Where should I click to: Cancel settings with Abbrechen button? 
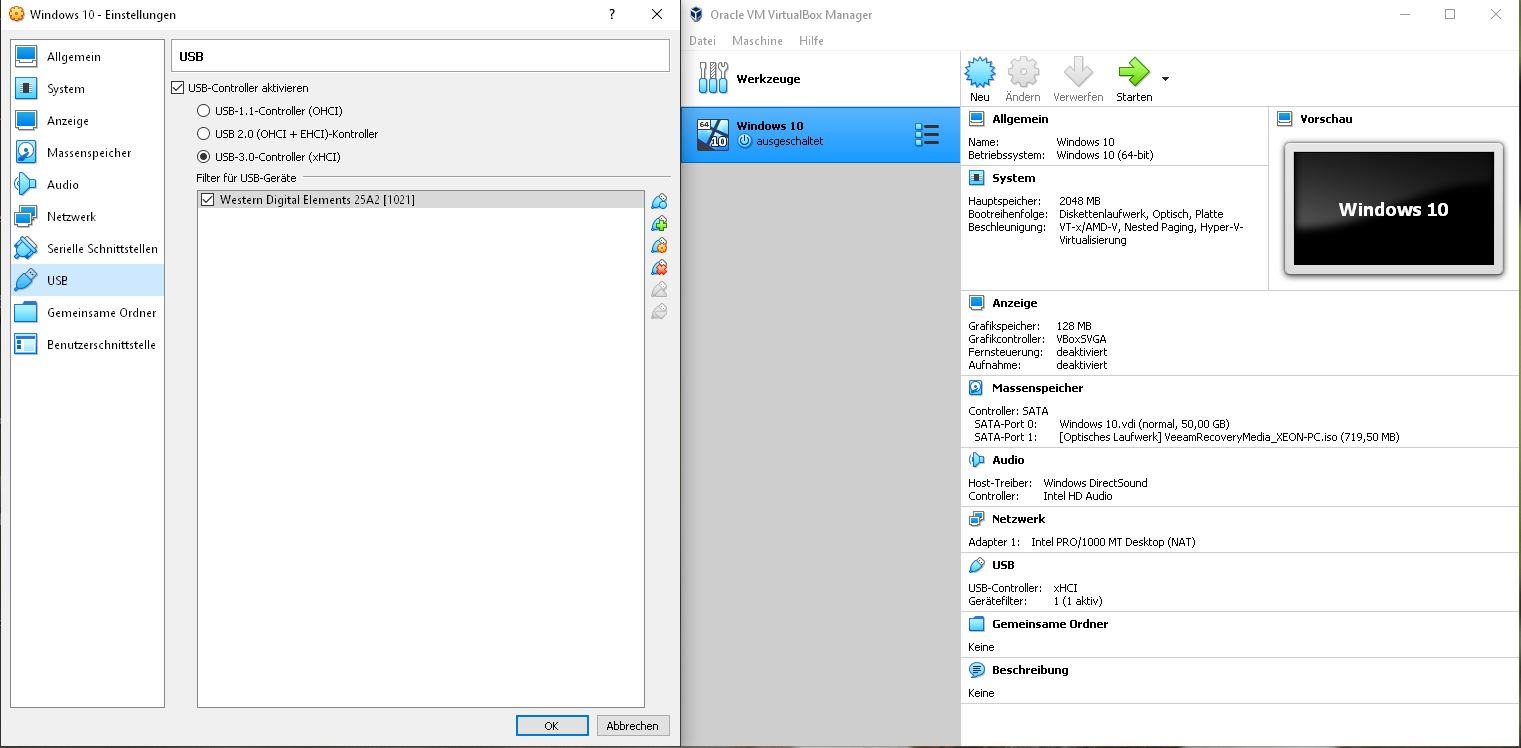(x=632, y=726)
